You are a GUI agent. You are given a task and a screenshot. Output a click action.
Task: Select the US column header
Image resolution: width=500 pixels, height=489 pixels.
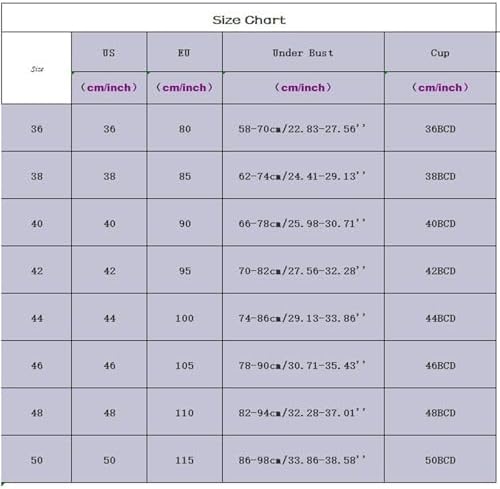(x=109, y=52)
